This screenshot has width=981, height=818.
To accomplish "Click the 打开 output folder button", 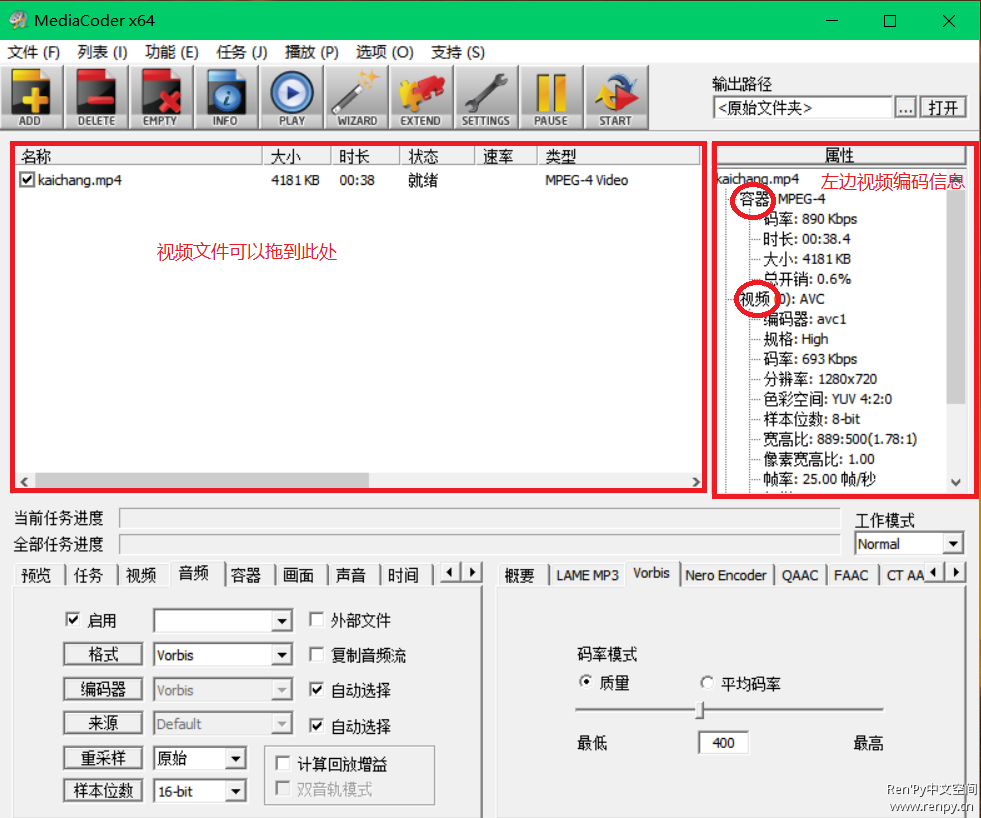I will (x=943, y=108).
